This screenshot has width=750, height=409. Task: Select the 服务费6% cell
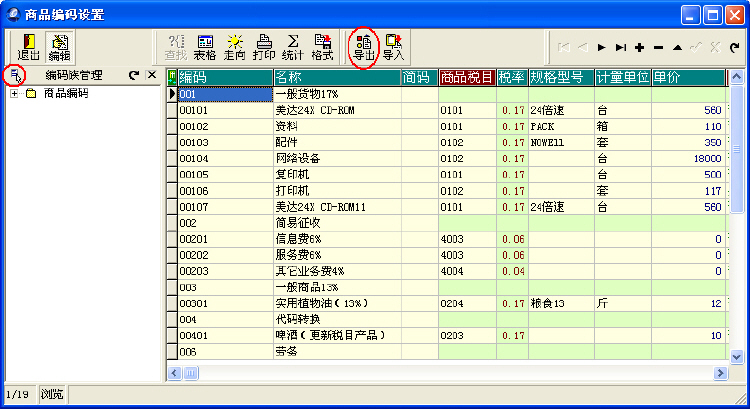337,255
